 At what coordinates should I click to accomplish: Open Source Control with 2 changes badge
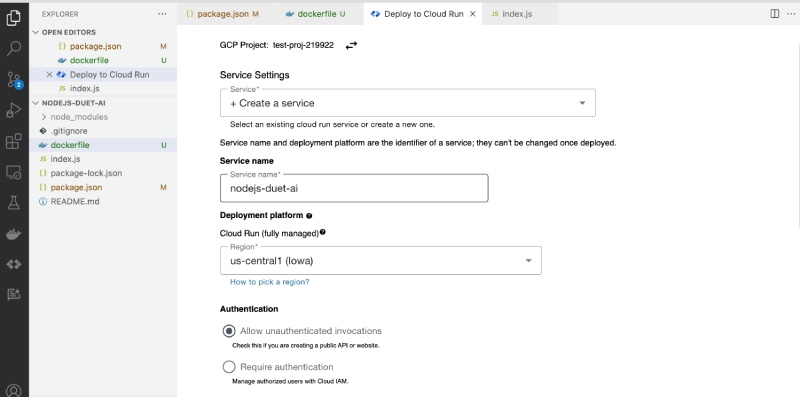(14, 80)
